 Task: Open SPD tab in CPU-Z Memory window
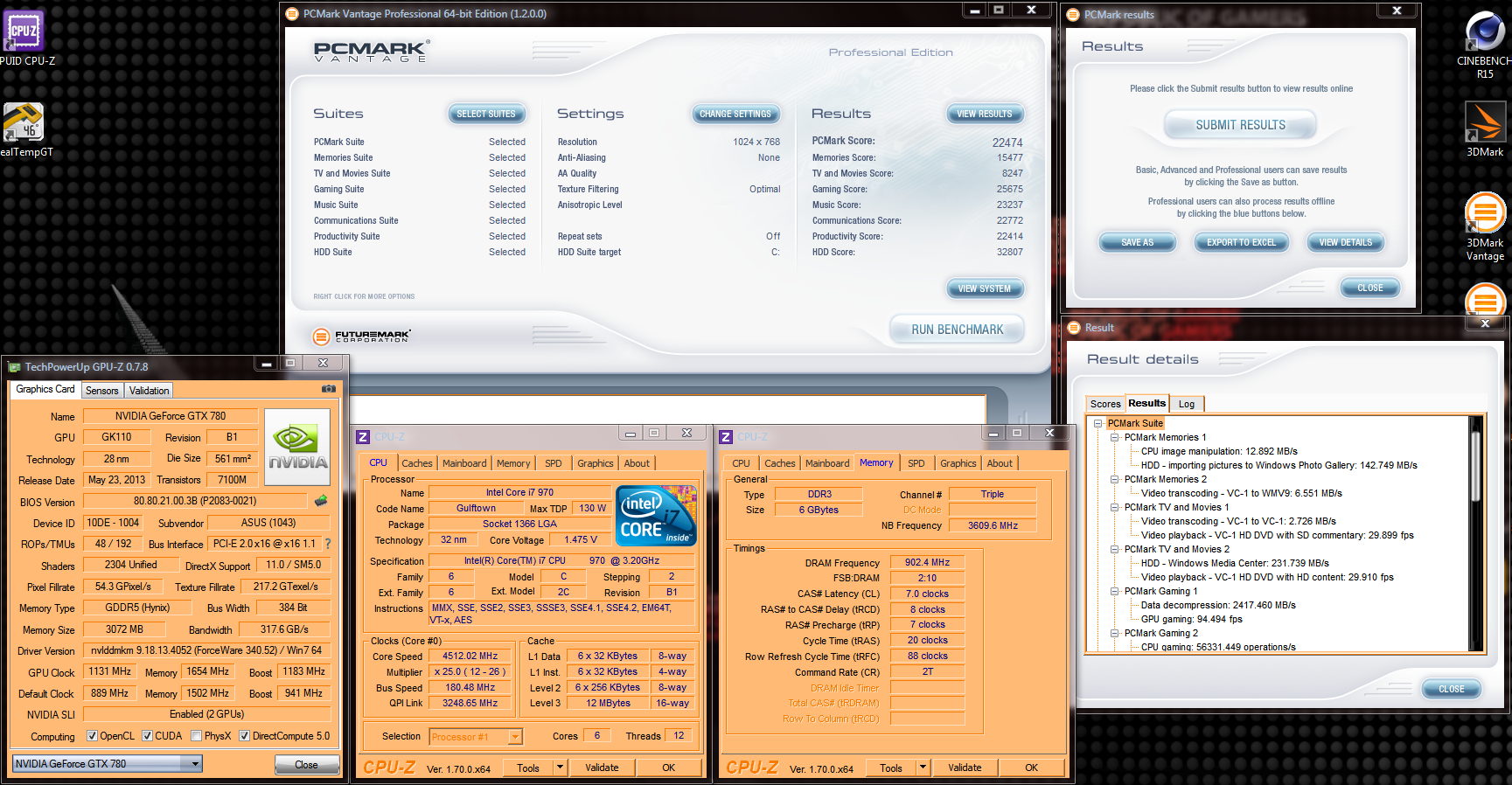(916, 463)
